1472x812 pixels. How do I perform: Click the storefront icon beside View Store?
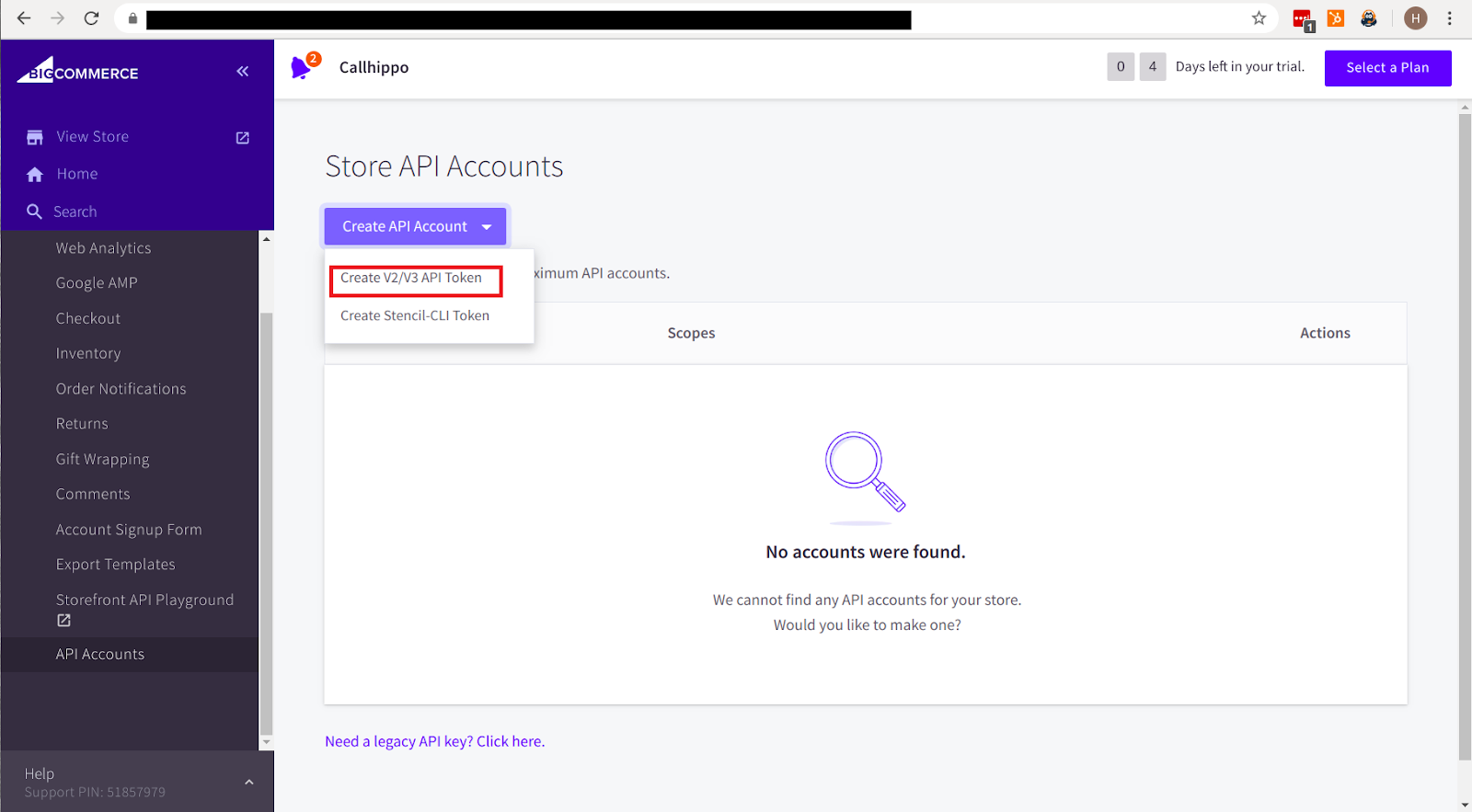point(35,137)
